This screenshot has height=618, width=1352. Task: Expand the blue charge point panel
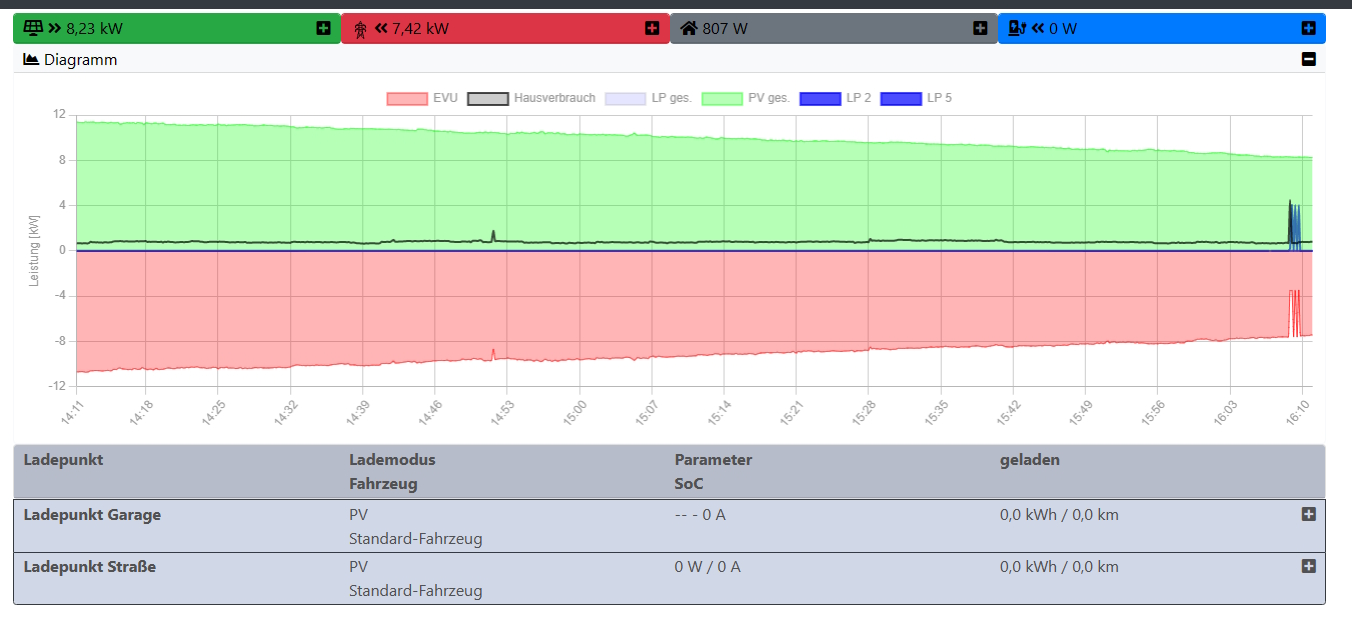click(x=1308, y=28)
